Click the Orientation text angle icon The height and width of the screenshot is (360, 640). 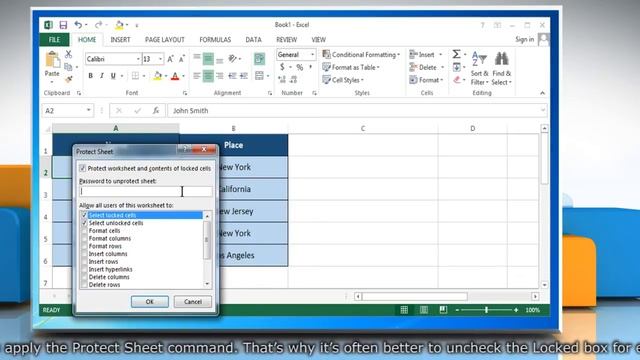pos(233,59)
